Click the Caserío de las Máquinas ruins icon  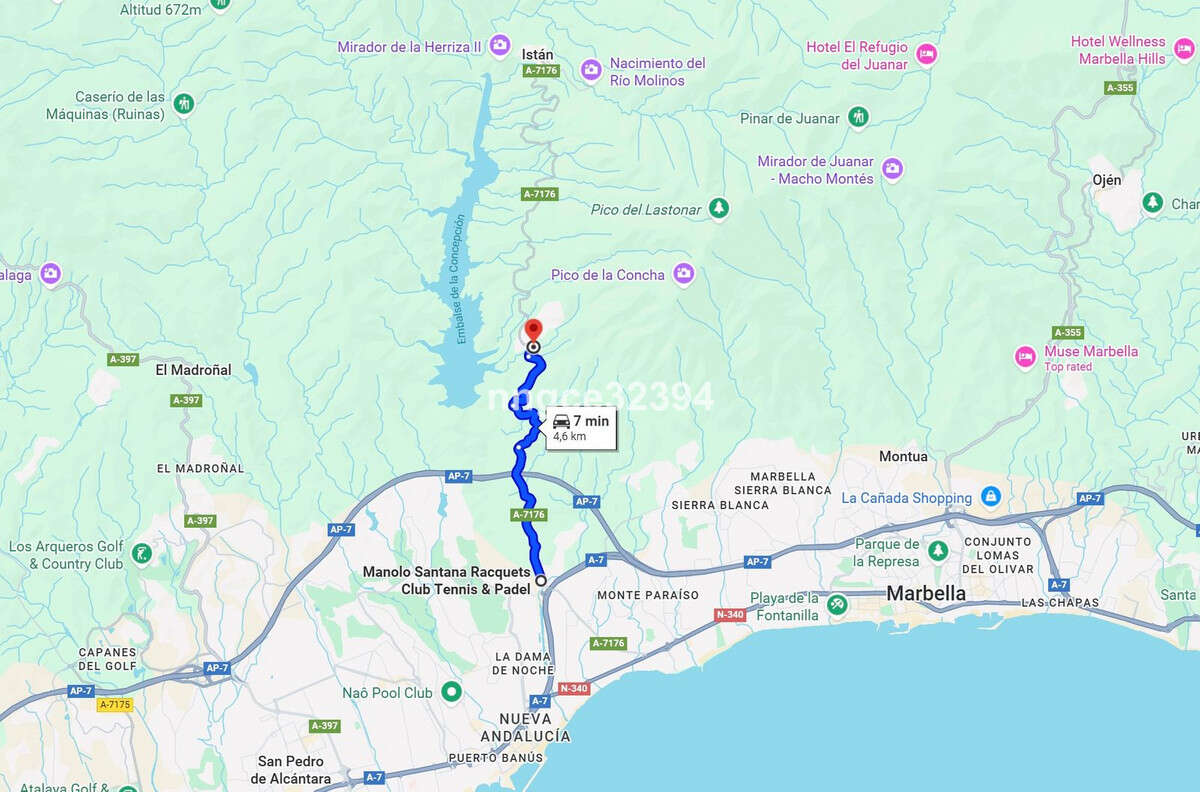point(183,103)
